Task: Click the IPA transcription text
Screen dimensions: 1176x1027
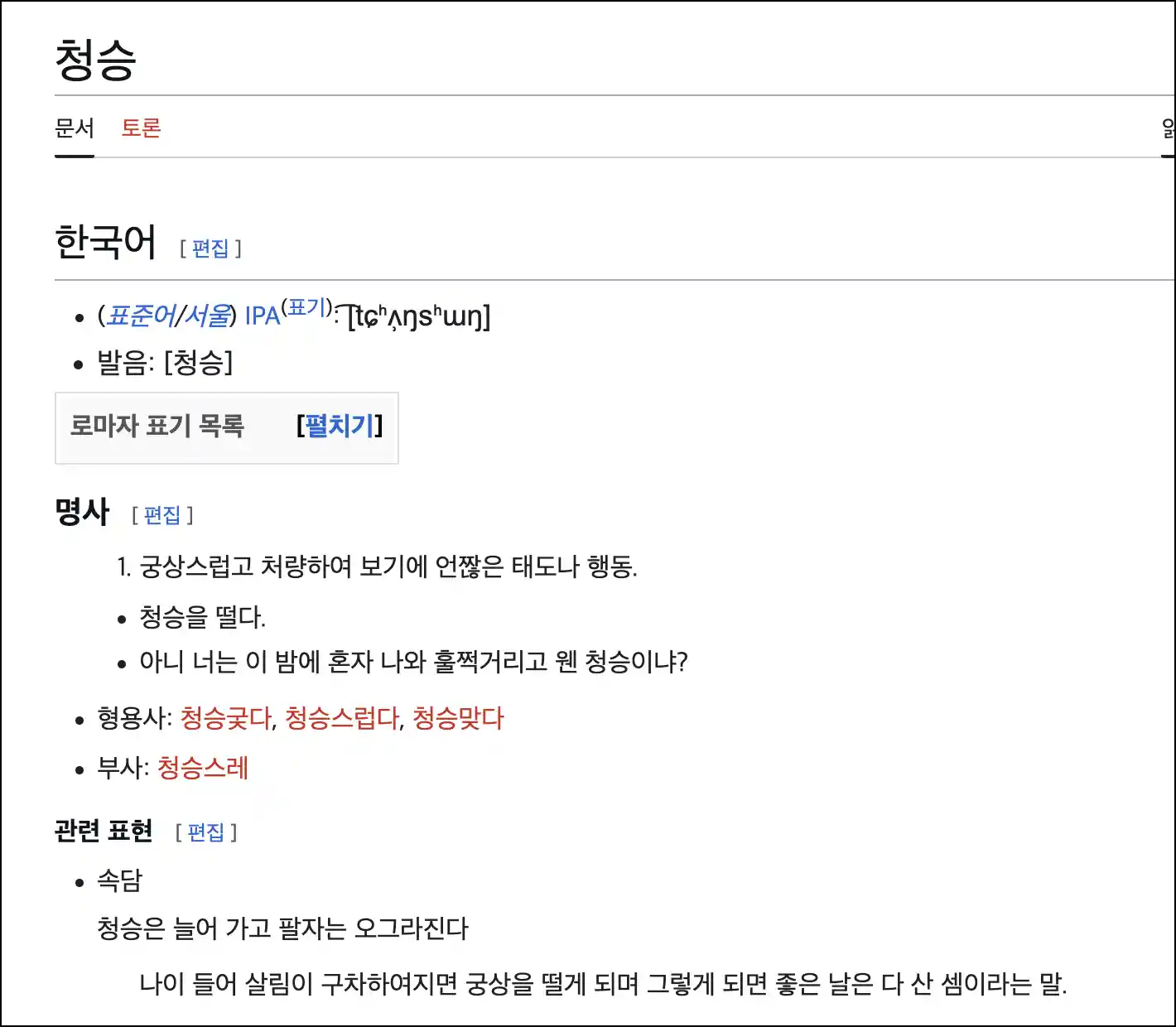Action: [418, 316]
